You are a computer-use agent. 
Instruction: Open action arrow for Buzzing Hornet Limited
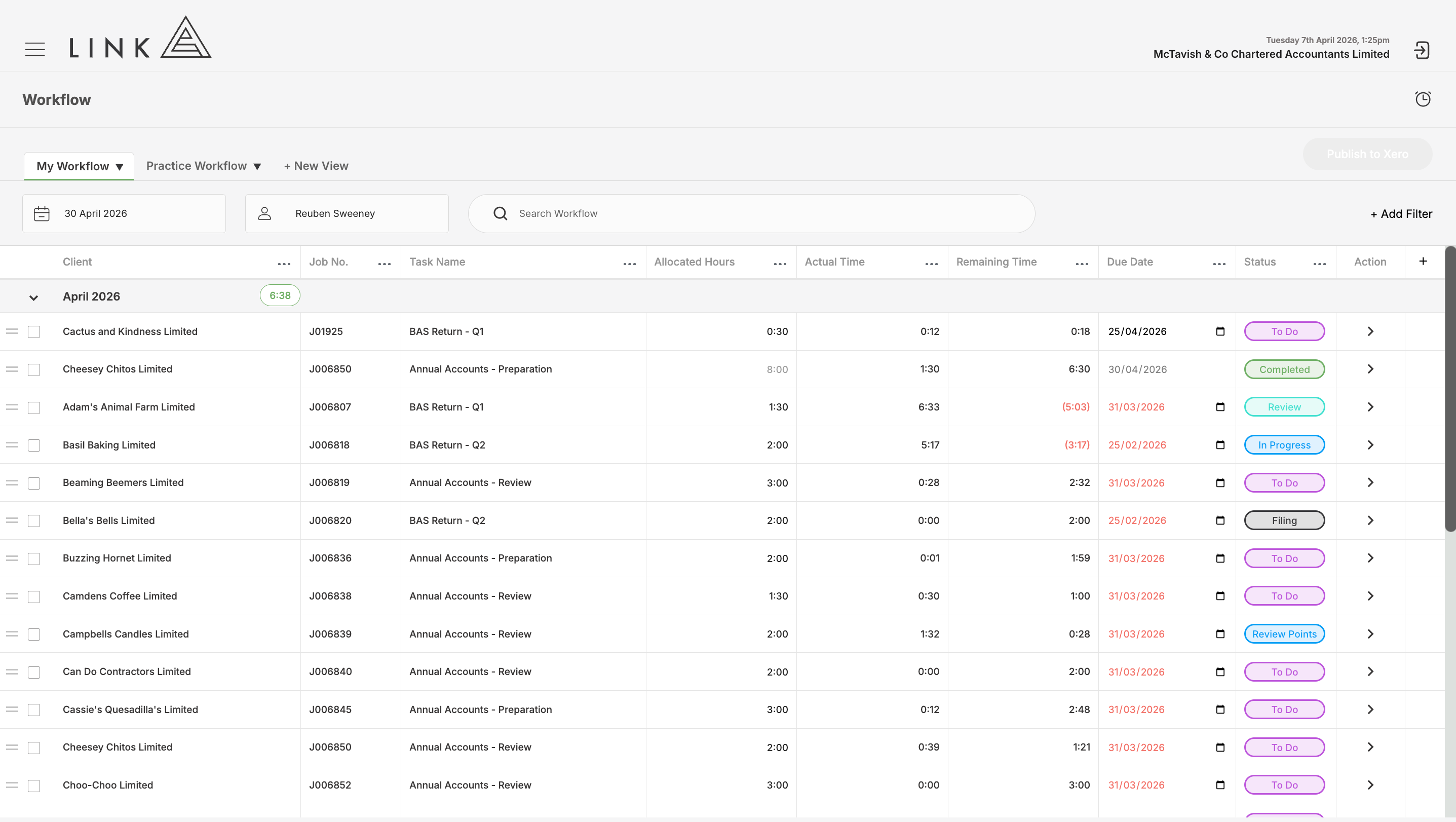[x=1370, y=558]
